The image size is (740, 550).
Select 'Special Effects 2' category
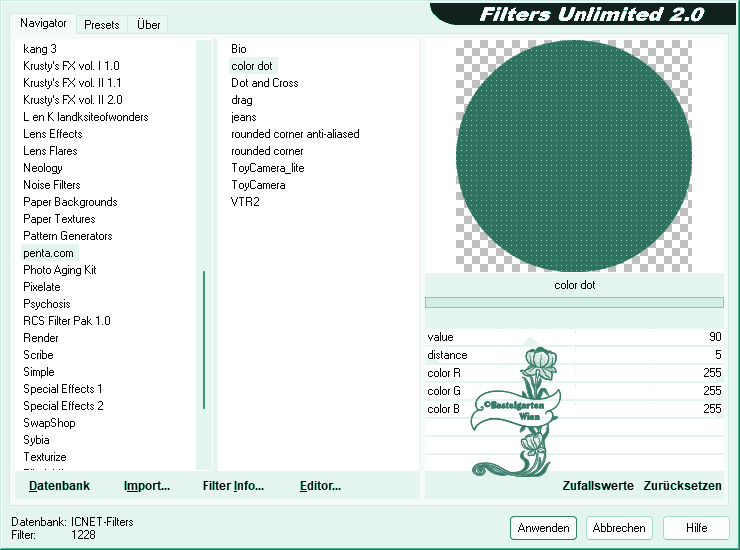tap(63, 406)
